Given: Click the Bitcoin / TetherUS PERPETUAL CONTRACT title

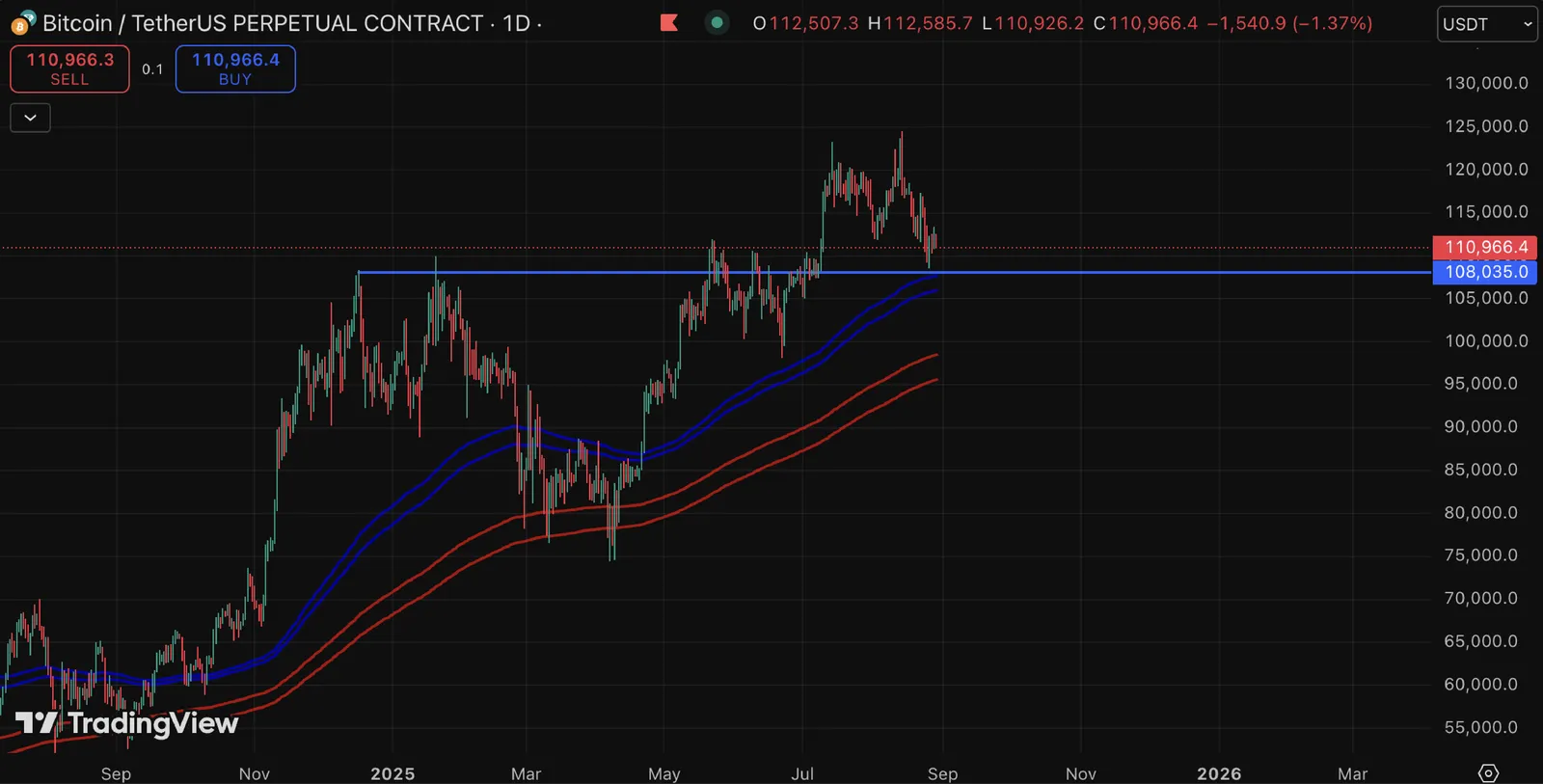Looking at the screenshot, I should (262, 23).
